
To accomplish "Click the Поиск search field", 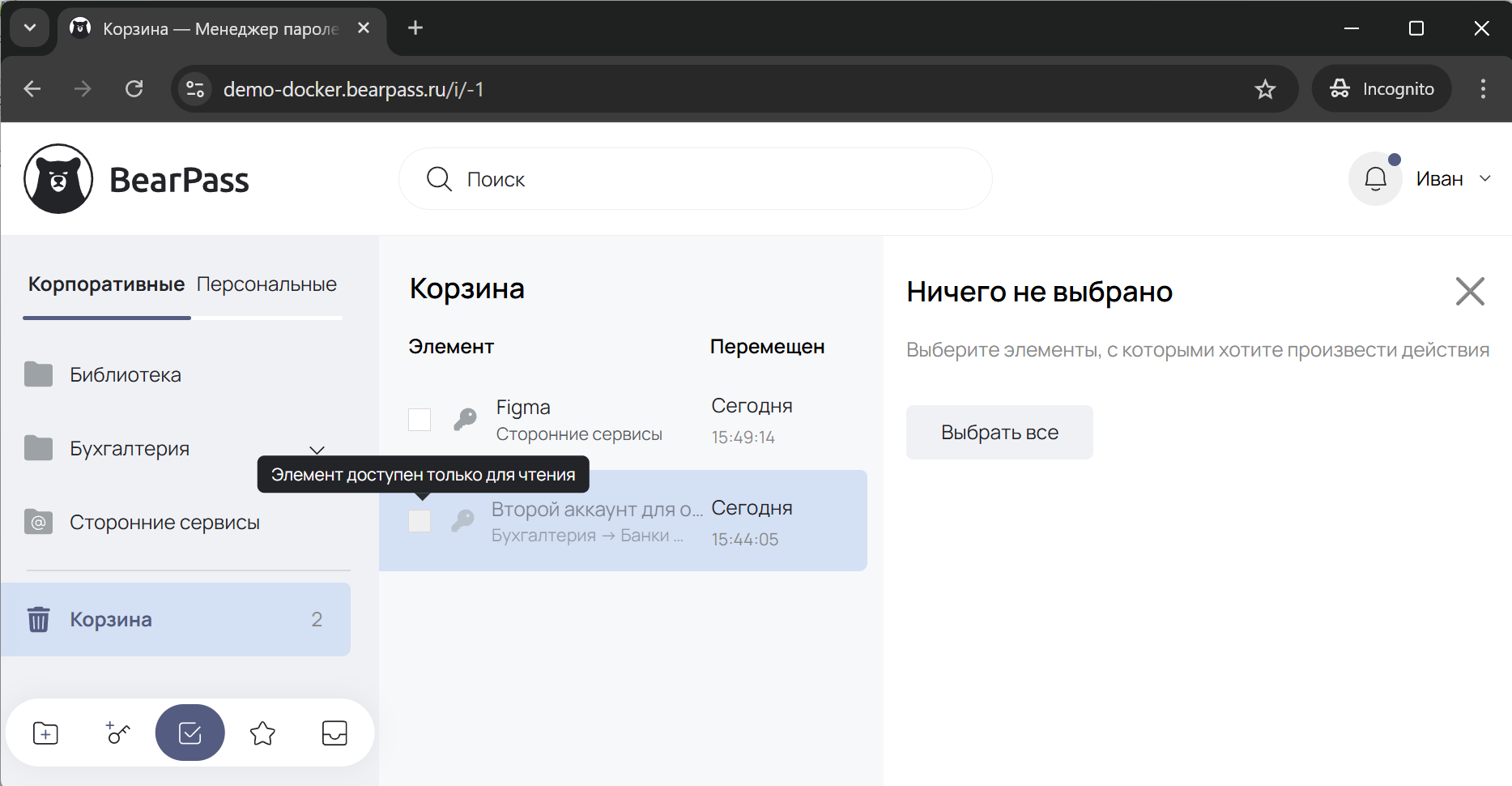I will (x=695, y=179).
